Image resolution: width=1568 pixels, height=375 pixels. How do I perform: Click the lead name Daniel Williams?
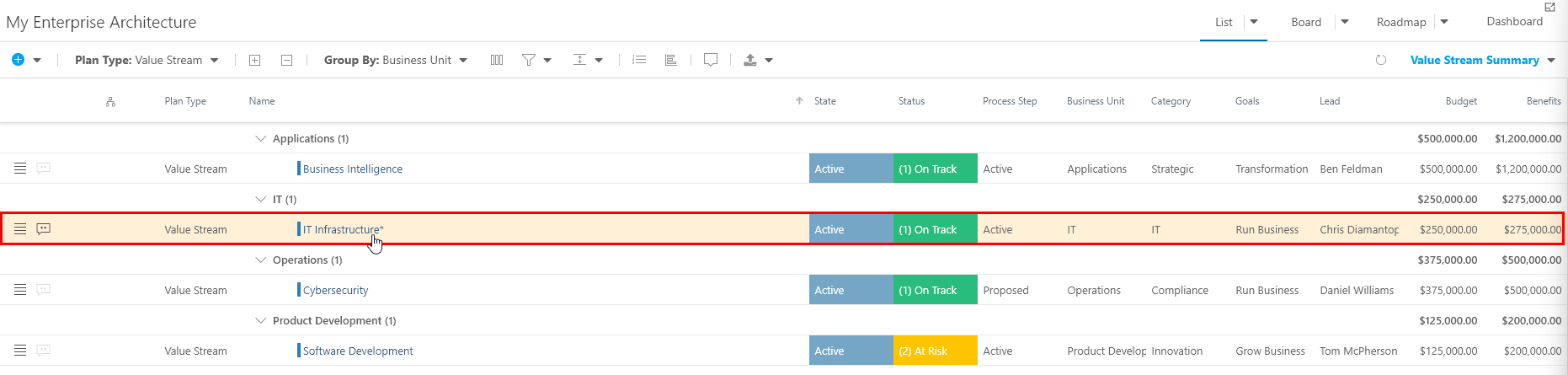pyautogui.click(x=1357, y=290)
